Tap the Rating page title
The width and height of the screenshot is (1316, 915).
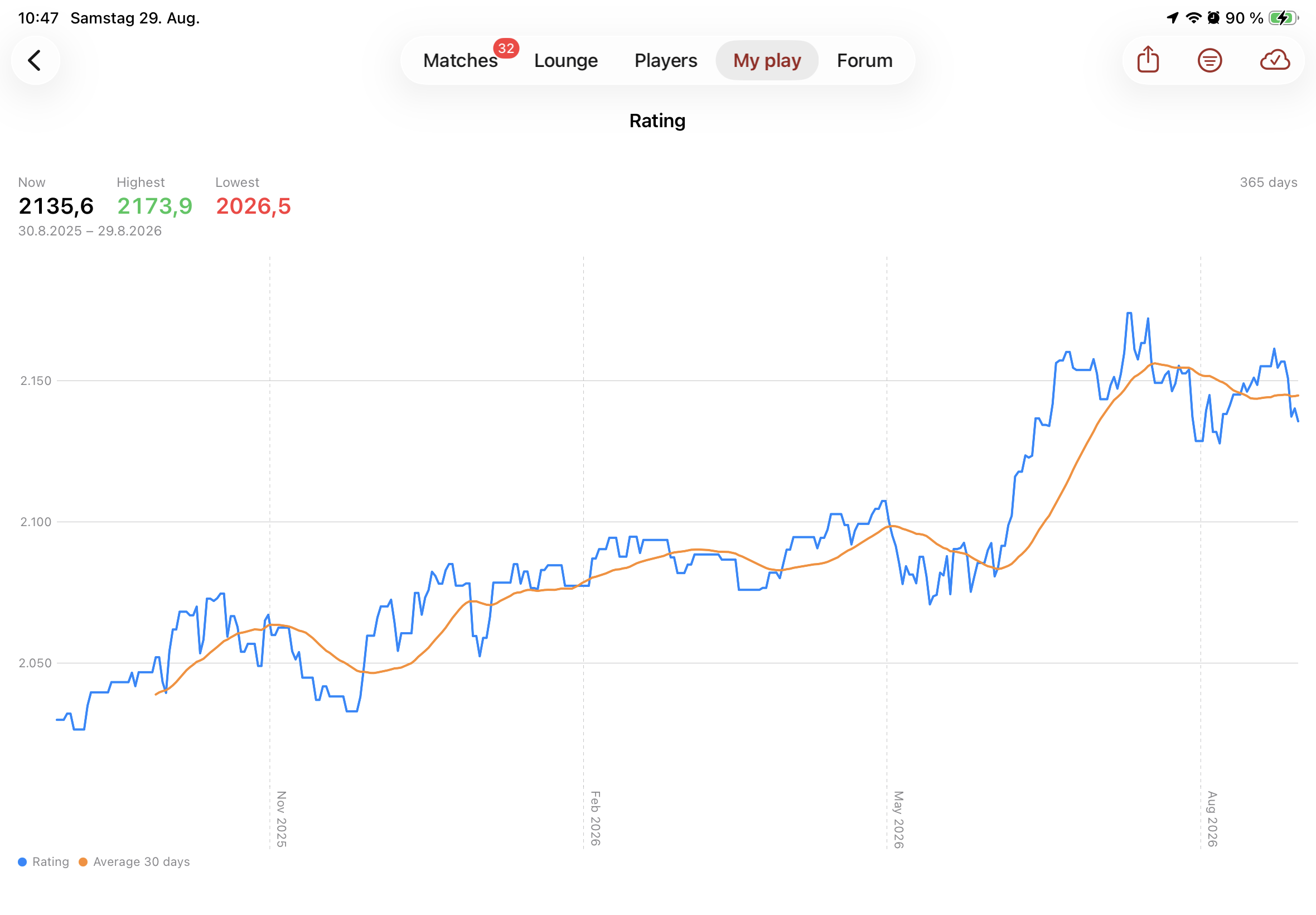657,121
